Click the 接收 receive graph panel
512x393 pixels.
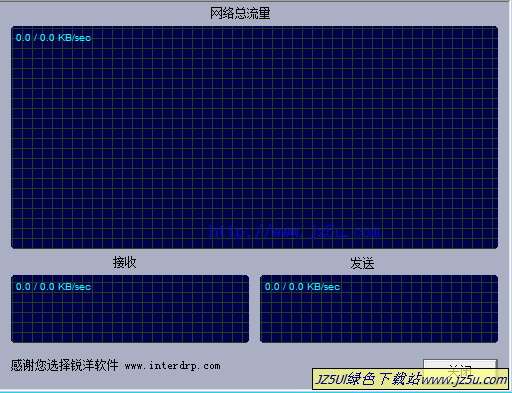(130, 309)
